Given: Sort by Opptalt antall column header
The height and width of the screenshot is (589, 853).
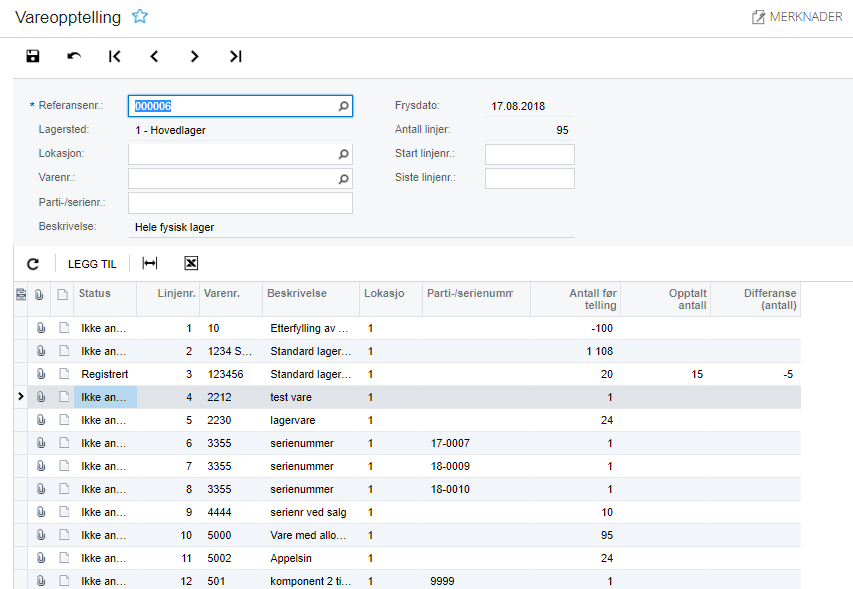Looking at the screenshot, I should (x=665, y=299).
